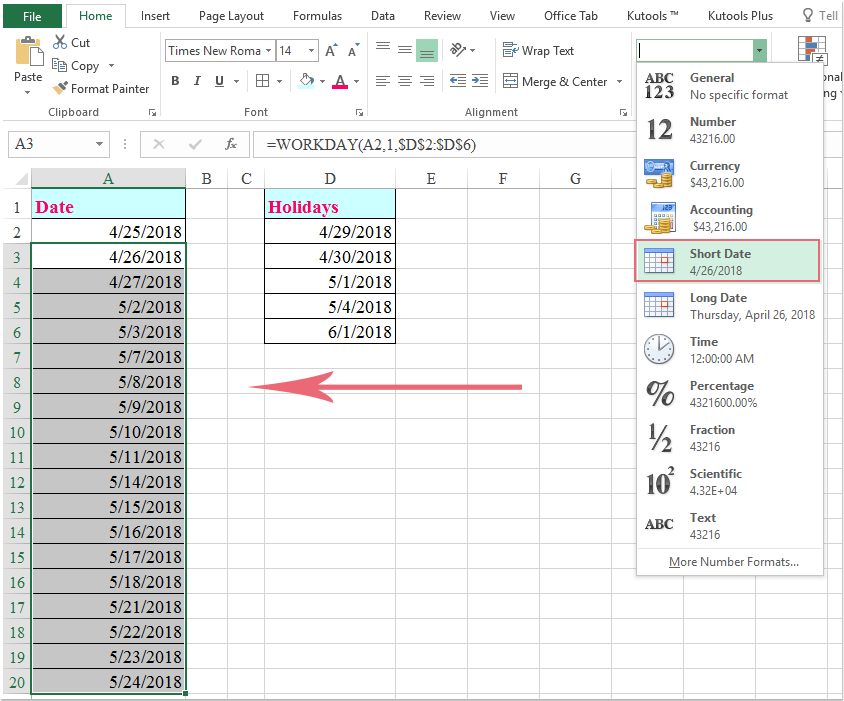This screenshot has width=844, height=701.
Task: Toggle bold formatting on selection
Action: point(175,80)
